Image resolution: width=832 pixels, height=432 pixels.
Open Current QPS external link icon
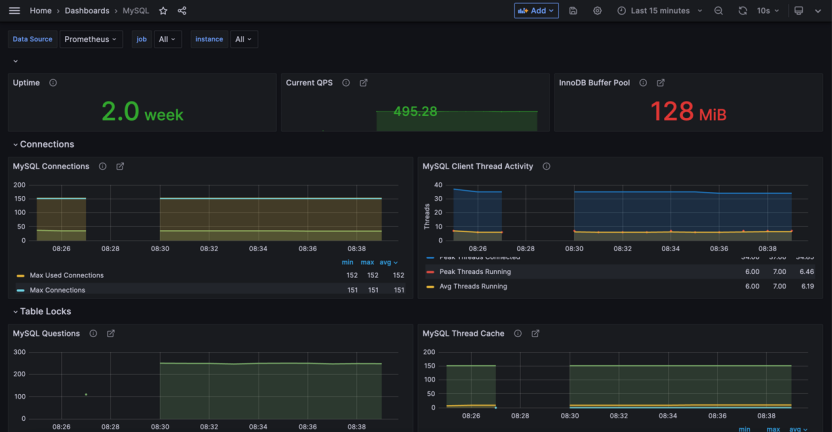click(363, 83)
